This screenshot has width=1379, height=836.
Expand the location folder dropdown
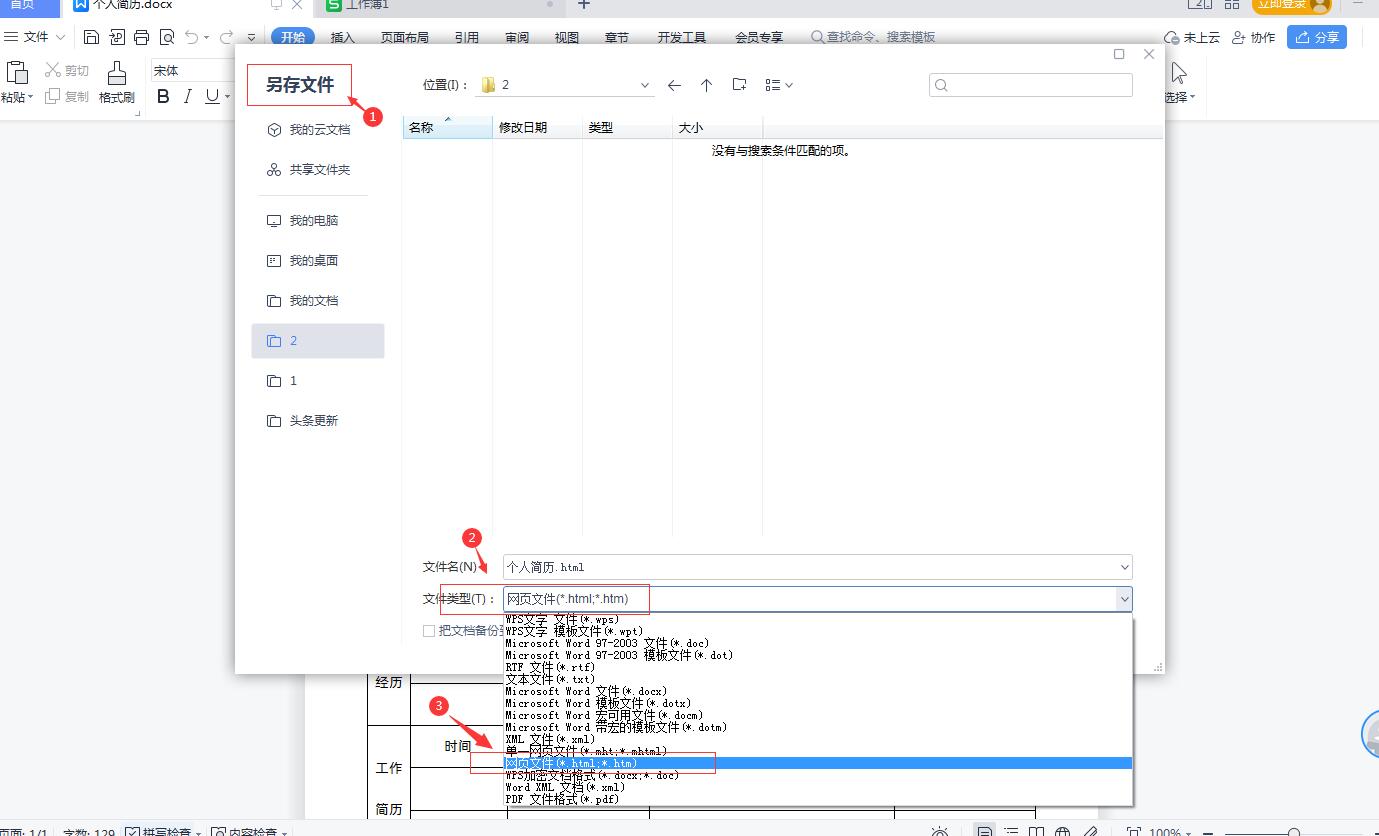click(645, 86)
